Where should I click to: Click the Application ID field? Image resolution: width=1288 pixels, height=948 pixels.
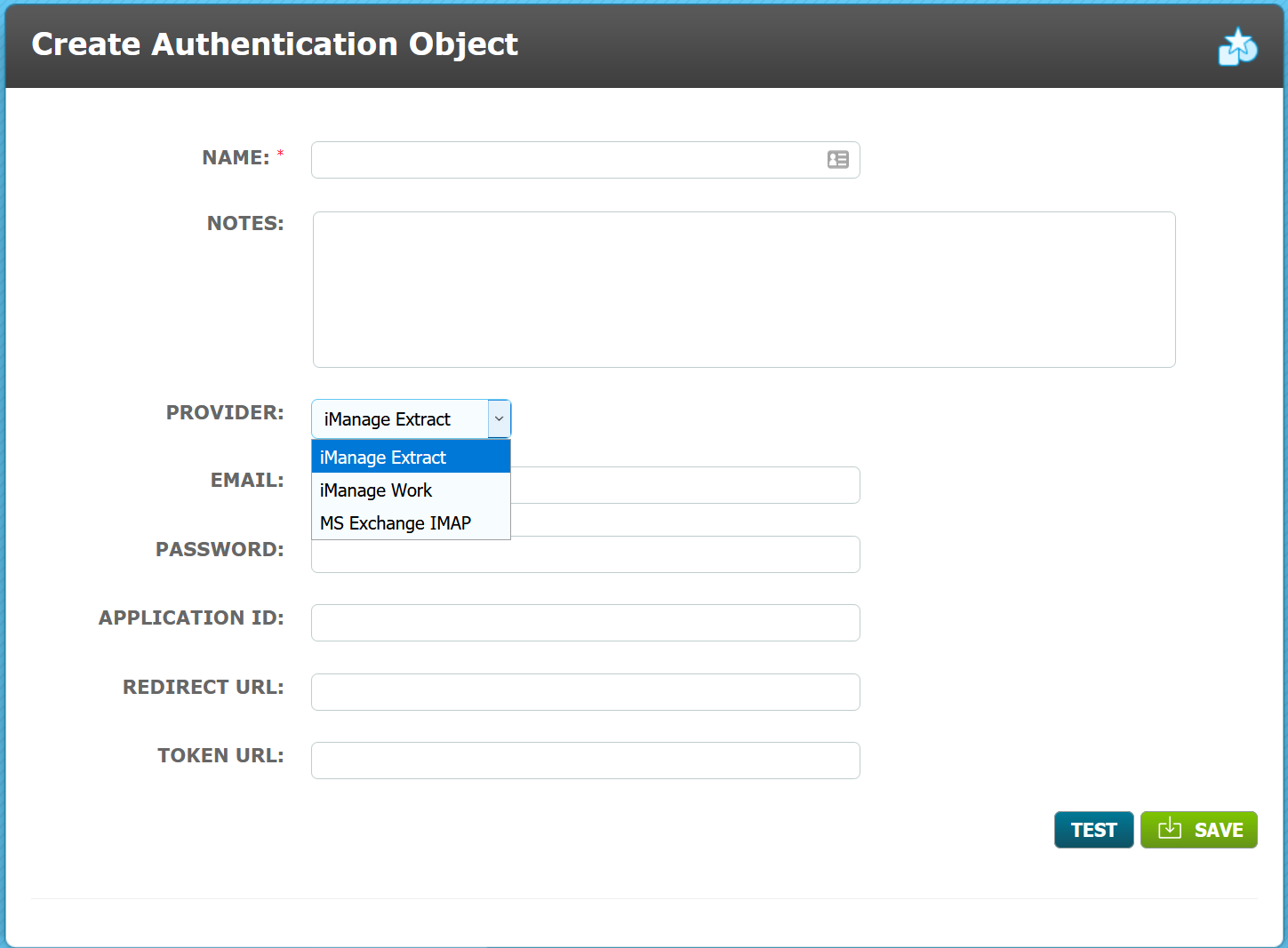click(585, 623)
